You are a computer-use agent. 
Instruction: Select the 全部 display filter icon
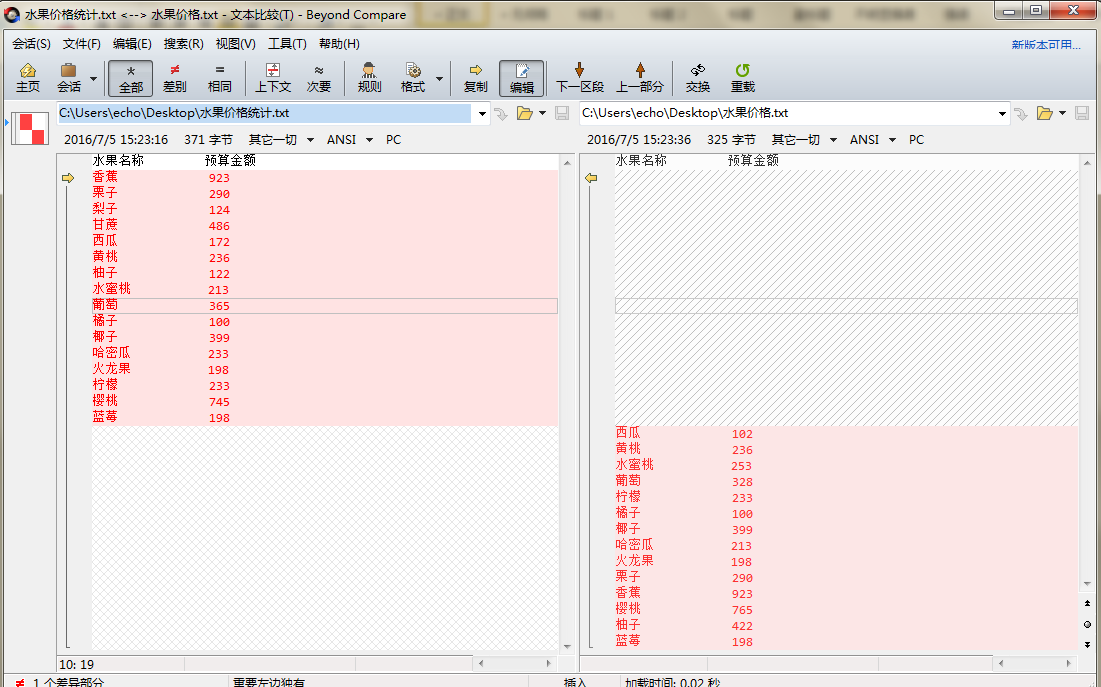click(x=130, y=77)
